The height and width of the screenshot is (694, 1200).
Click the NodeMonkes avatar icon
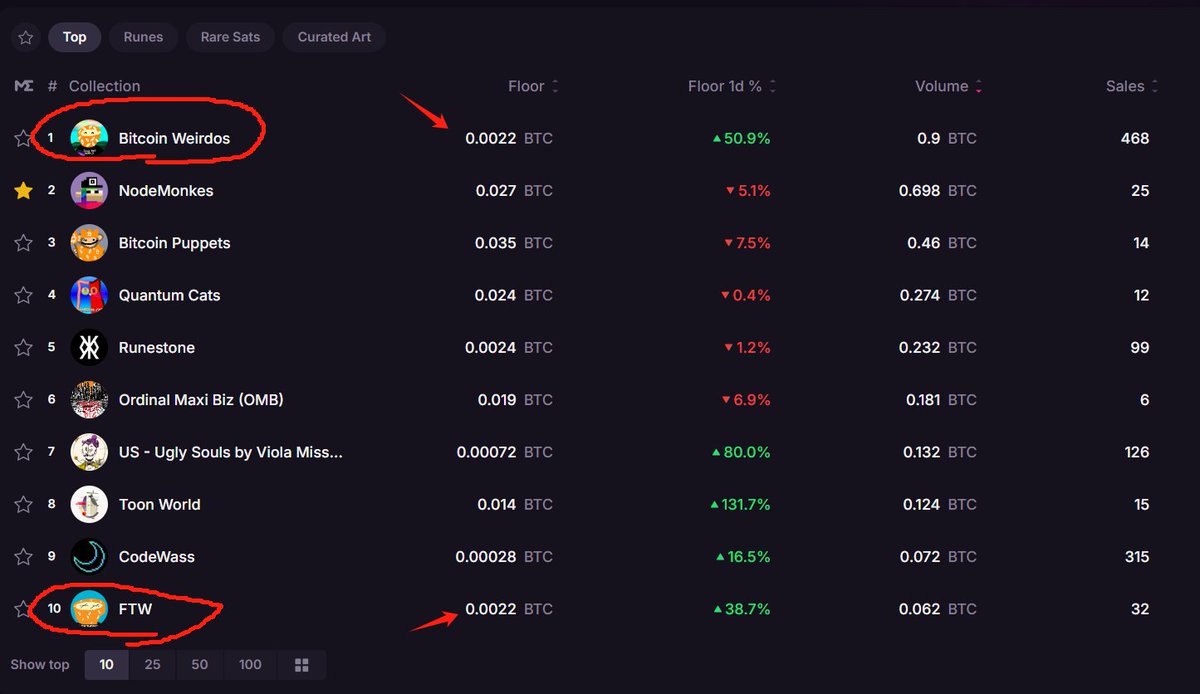coord(89,190)
